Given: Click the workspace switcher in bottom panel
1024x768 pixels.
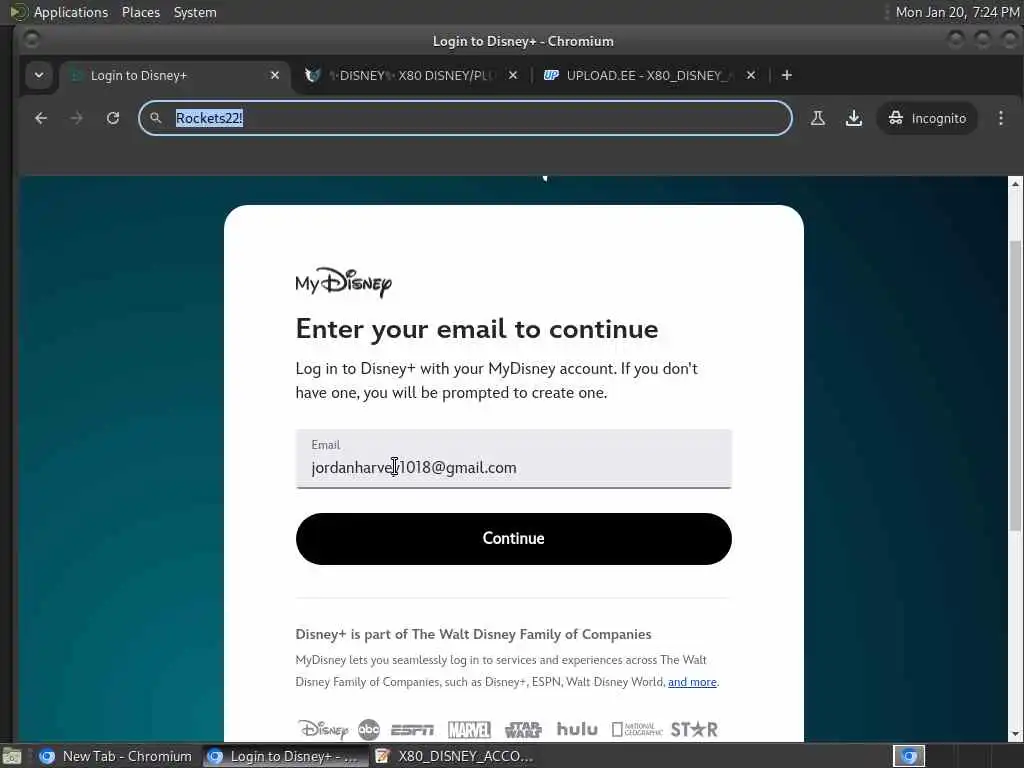Looking at the screenshot, I should [x=909, y=756].
